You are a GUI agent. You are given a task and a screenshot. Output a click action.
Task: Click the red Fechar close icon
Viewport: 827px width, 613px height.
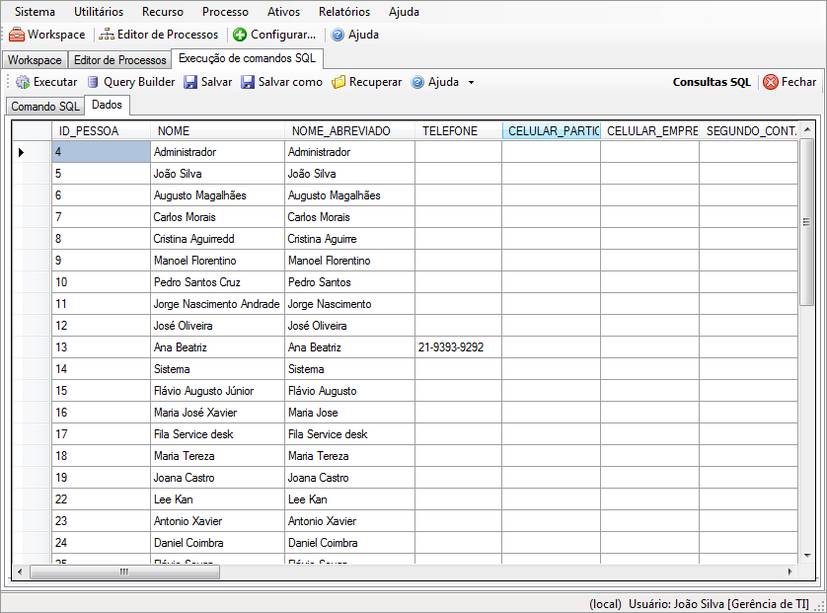coord(770,82)
